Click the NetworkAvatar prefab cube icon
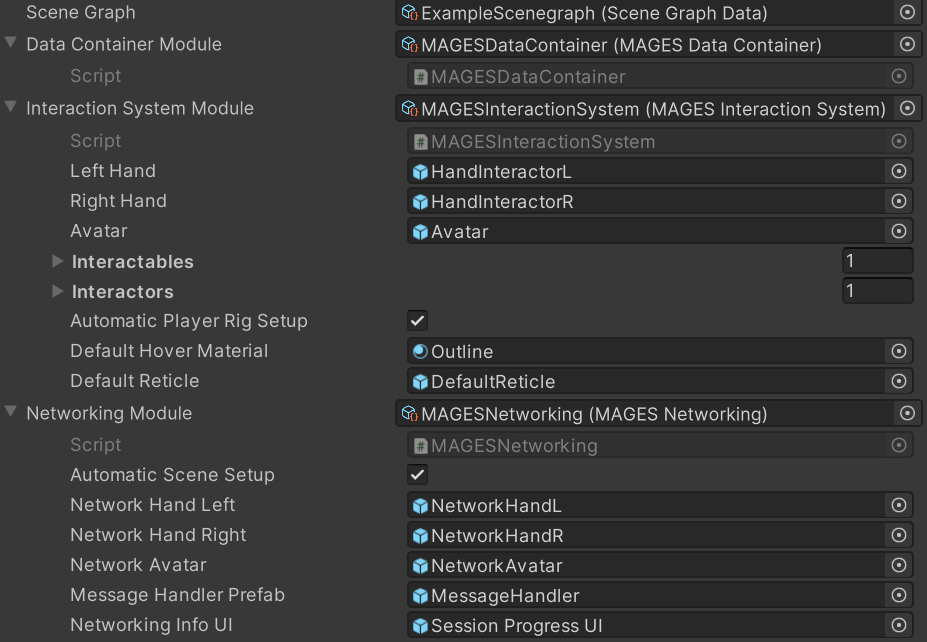The width and height of the screenshot is (927, 642). point(420,566)
